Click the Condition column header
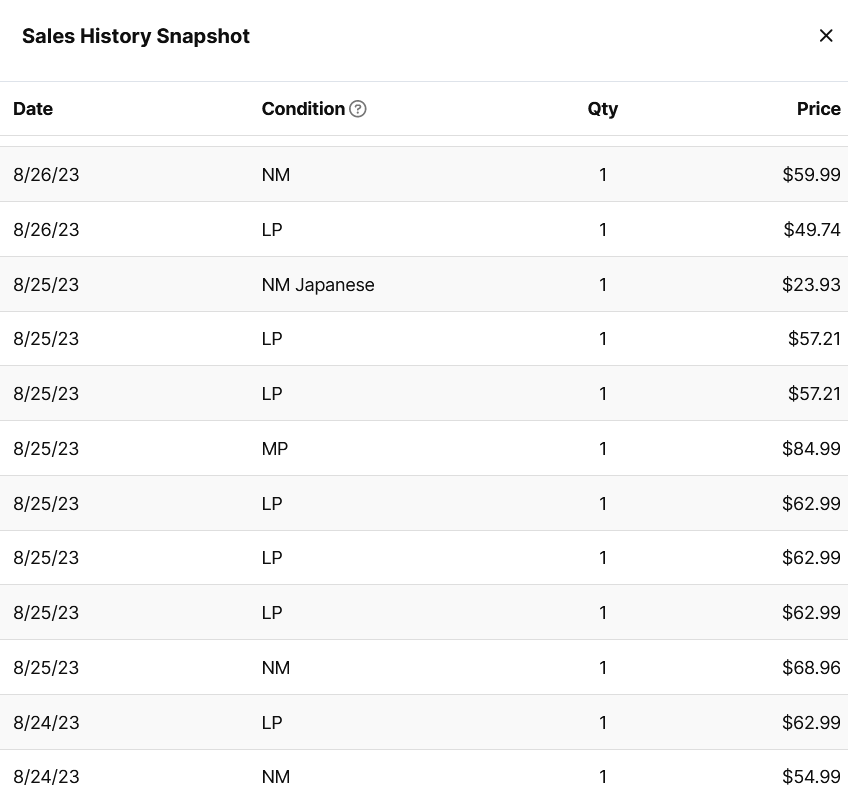This screenshot has width=848, height=802. [303, 109]
